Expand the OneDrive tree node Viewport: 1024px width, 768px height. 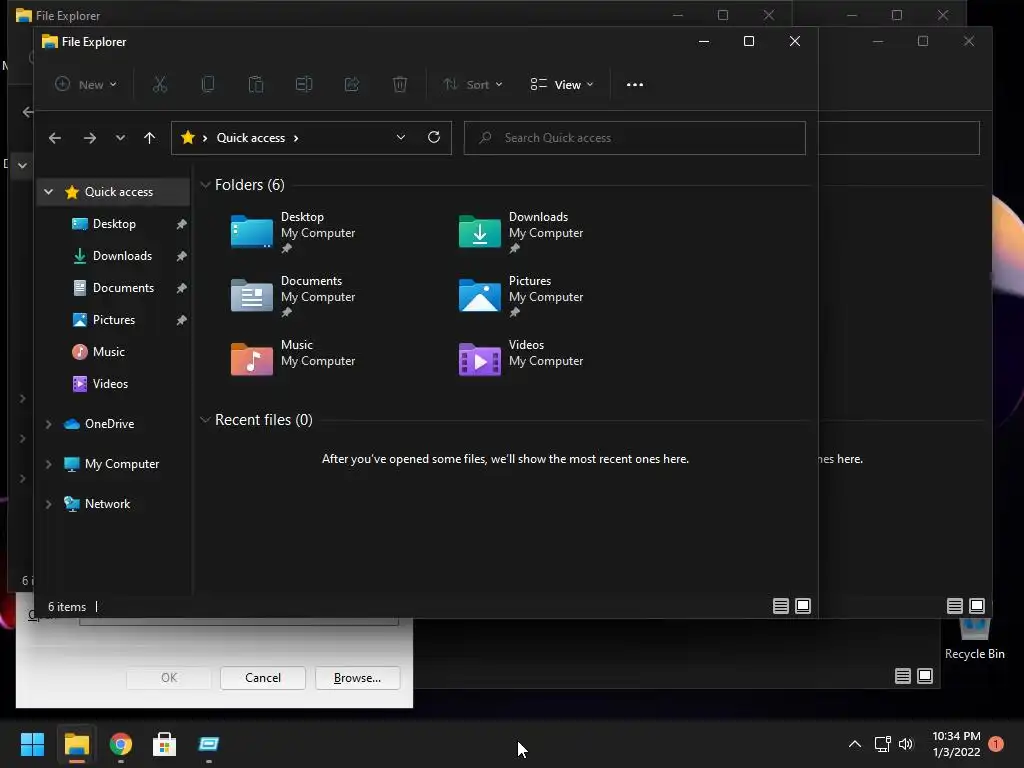tap(48, 424)
